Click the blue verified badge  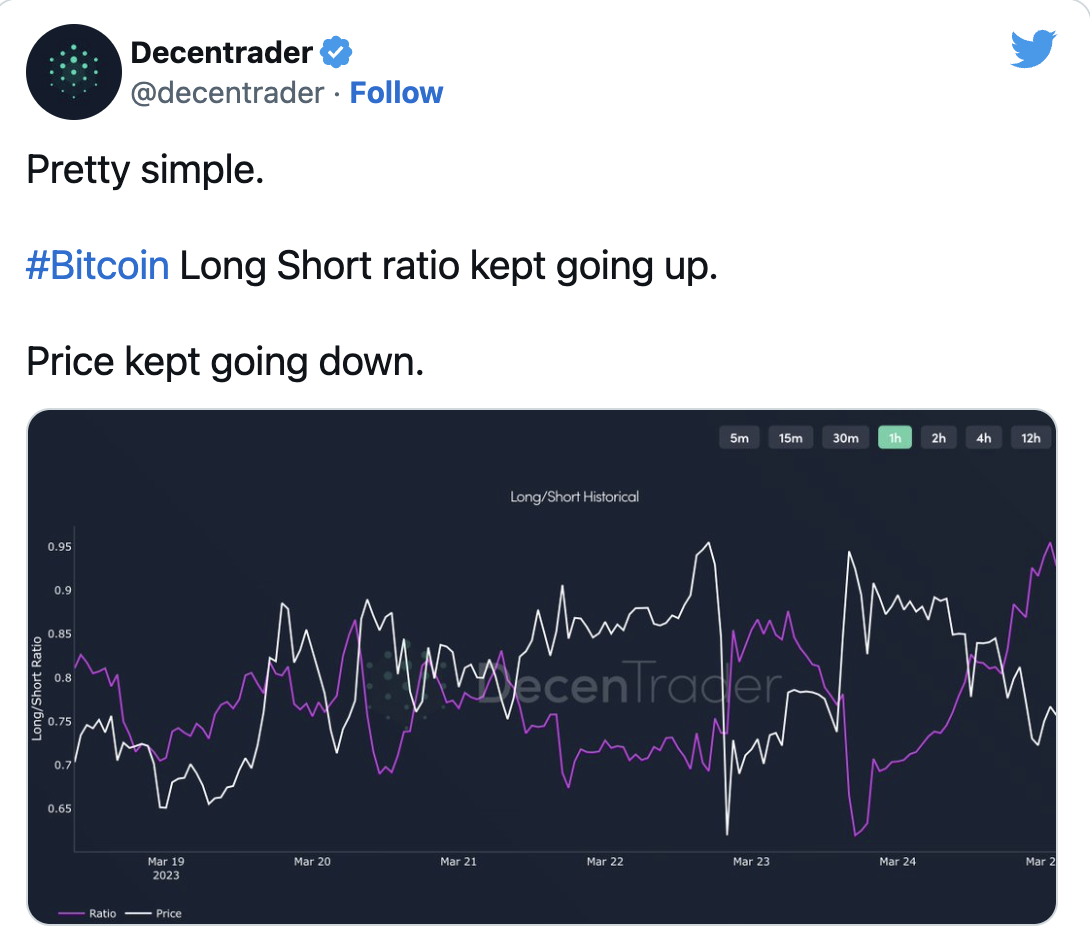(x=336, y=51)
